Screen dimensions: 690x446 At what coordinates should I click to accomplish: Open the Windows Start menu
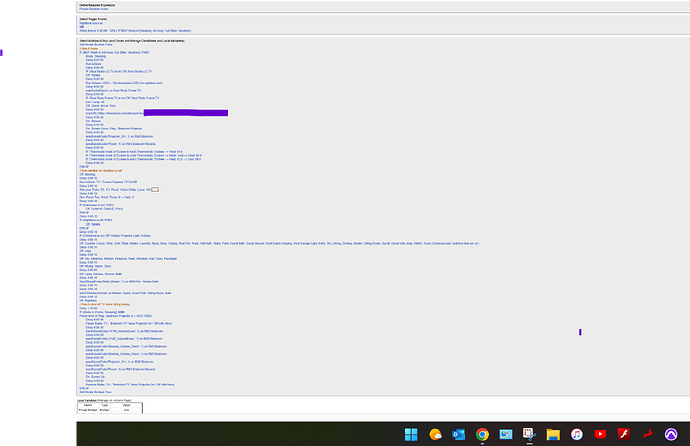coord(411,435)
